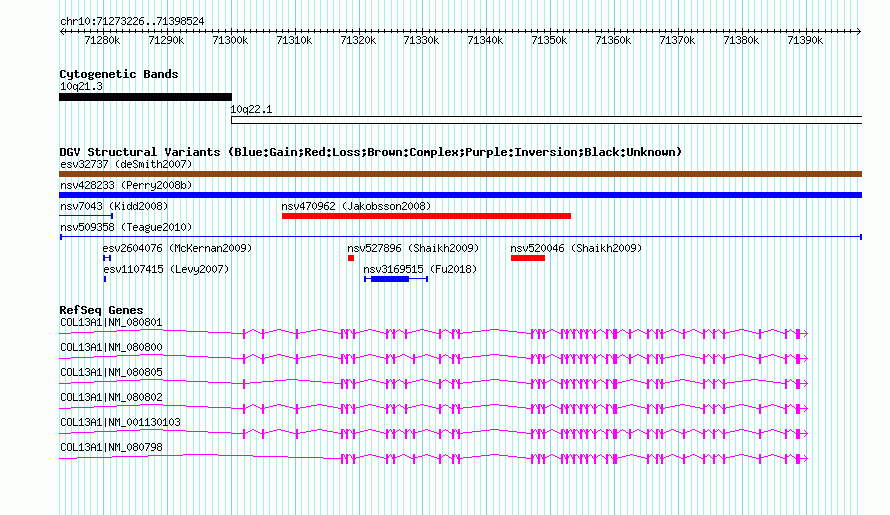Click the 10q22.1 band label

coord(251,110)
